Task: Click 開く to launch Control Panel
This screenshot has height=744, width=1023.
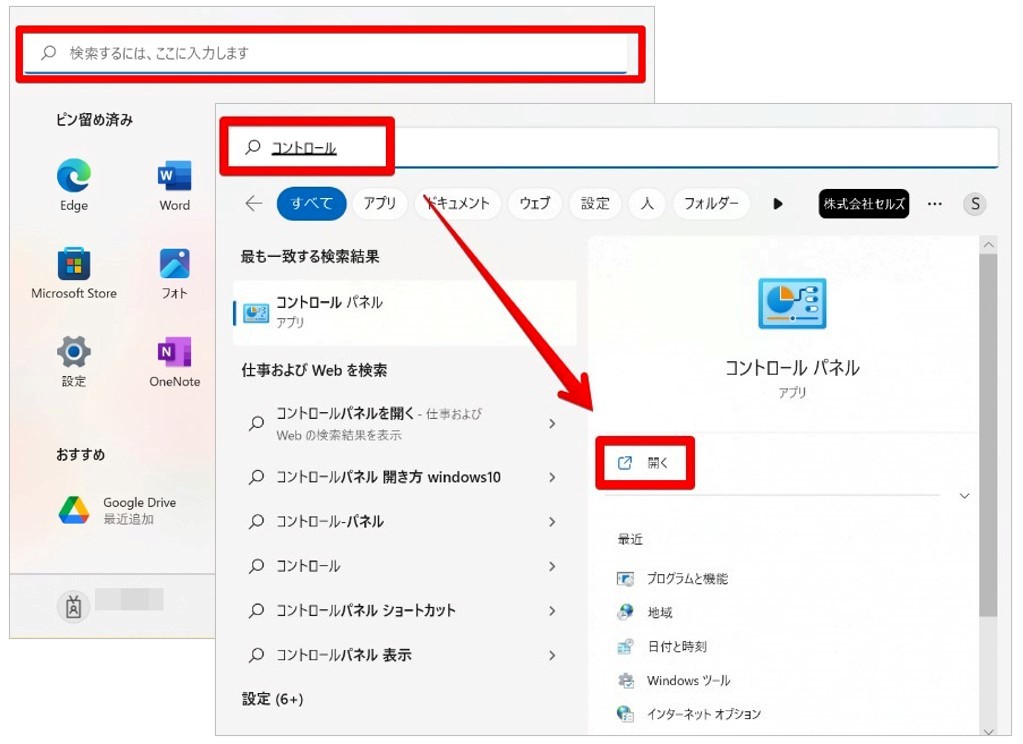Action: click(645, 463)
